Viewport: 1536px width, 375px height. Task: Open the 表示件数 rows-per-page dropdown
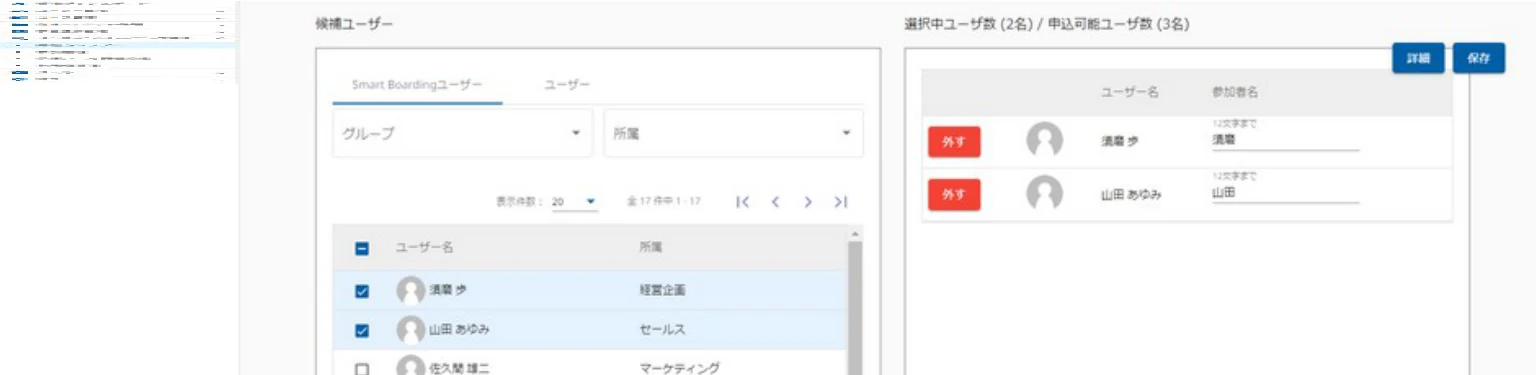pyautogui.click(x=574, y=202)
